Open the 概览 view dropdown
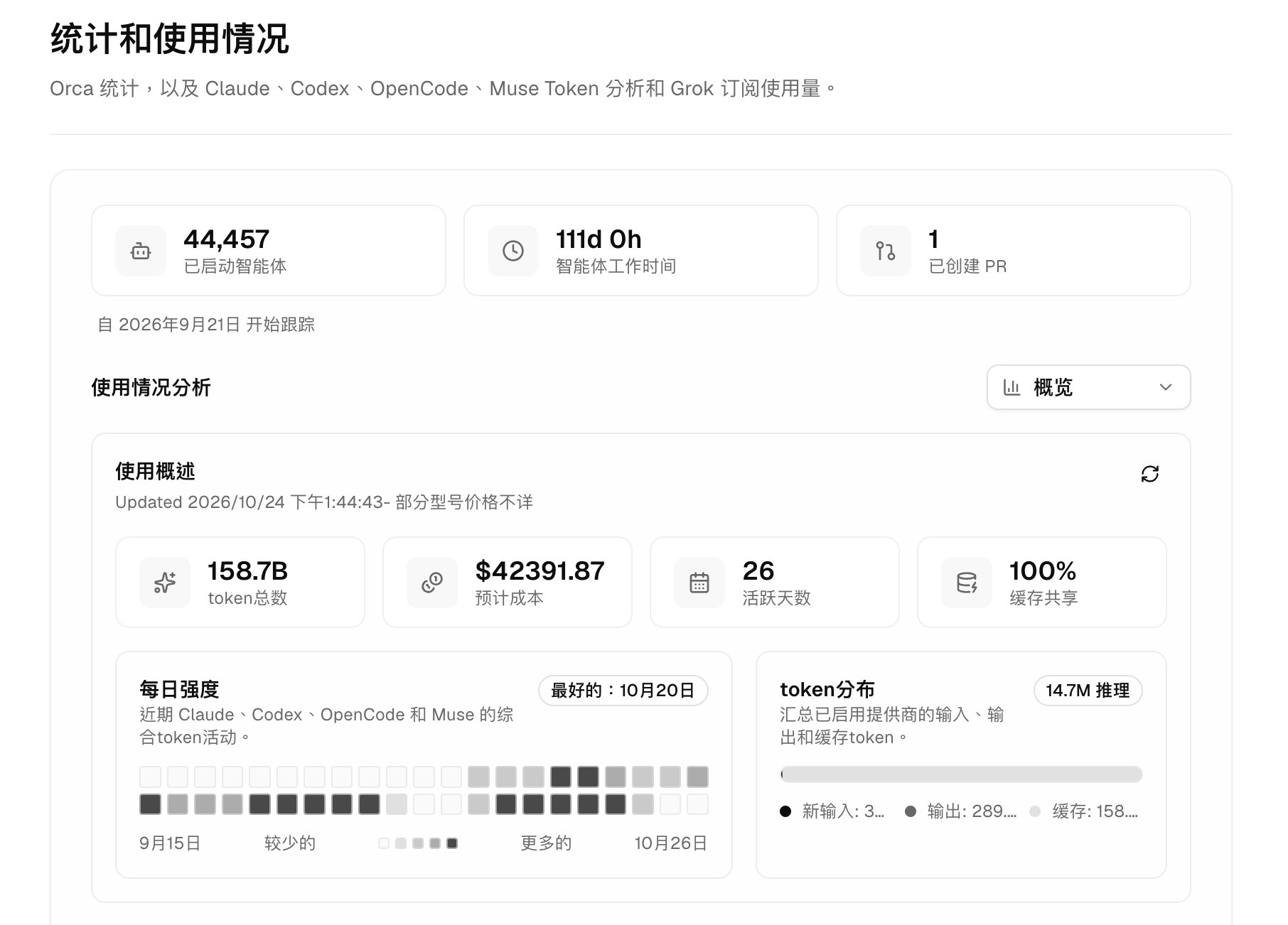This screenshot has height=925, width=1288. point(1088,387)
